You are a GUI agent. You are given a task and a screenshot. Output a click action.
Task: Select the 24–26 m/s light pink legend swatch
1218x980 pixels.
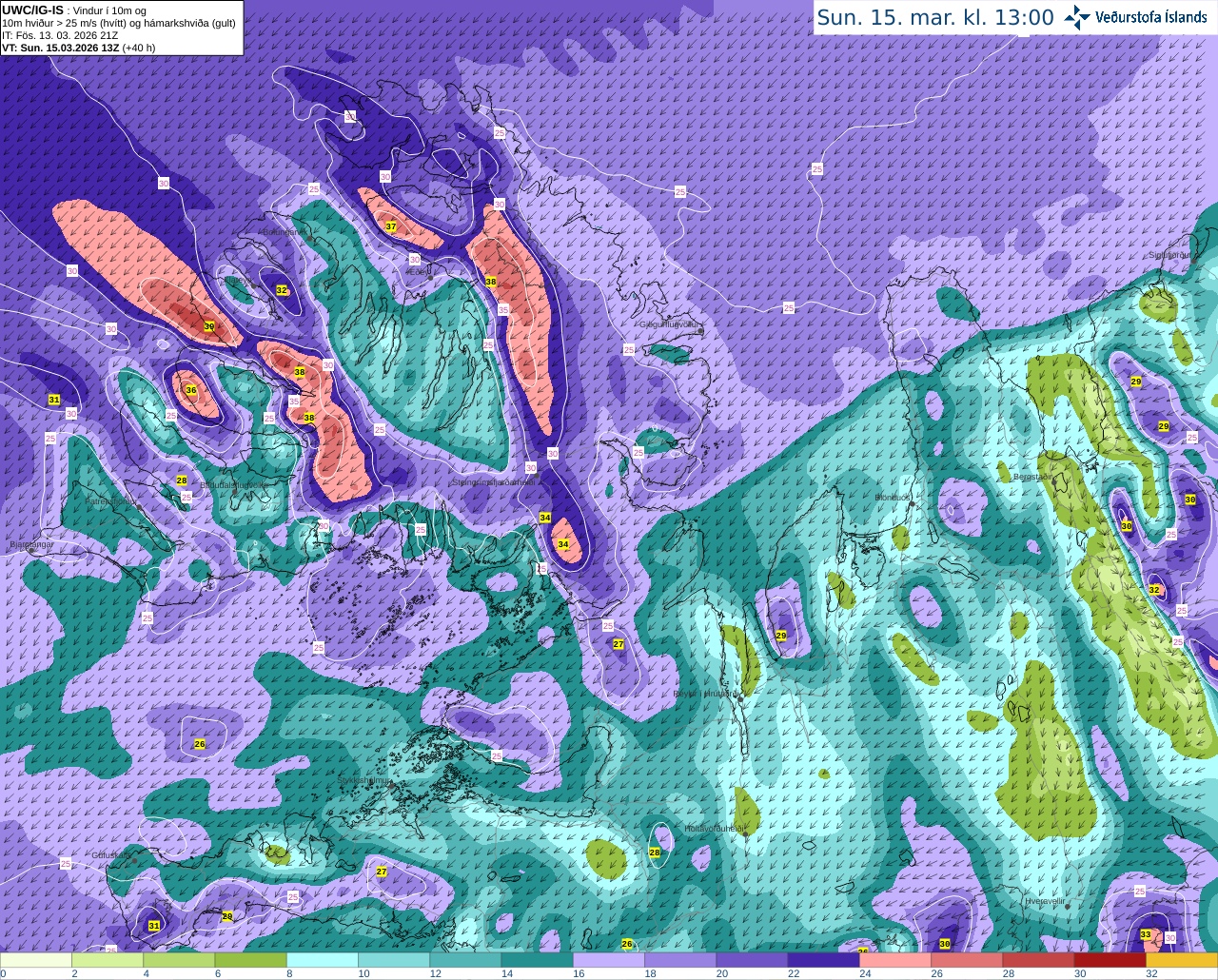[895, 961]
